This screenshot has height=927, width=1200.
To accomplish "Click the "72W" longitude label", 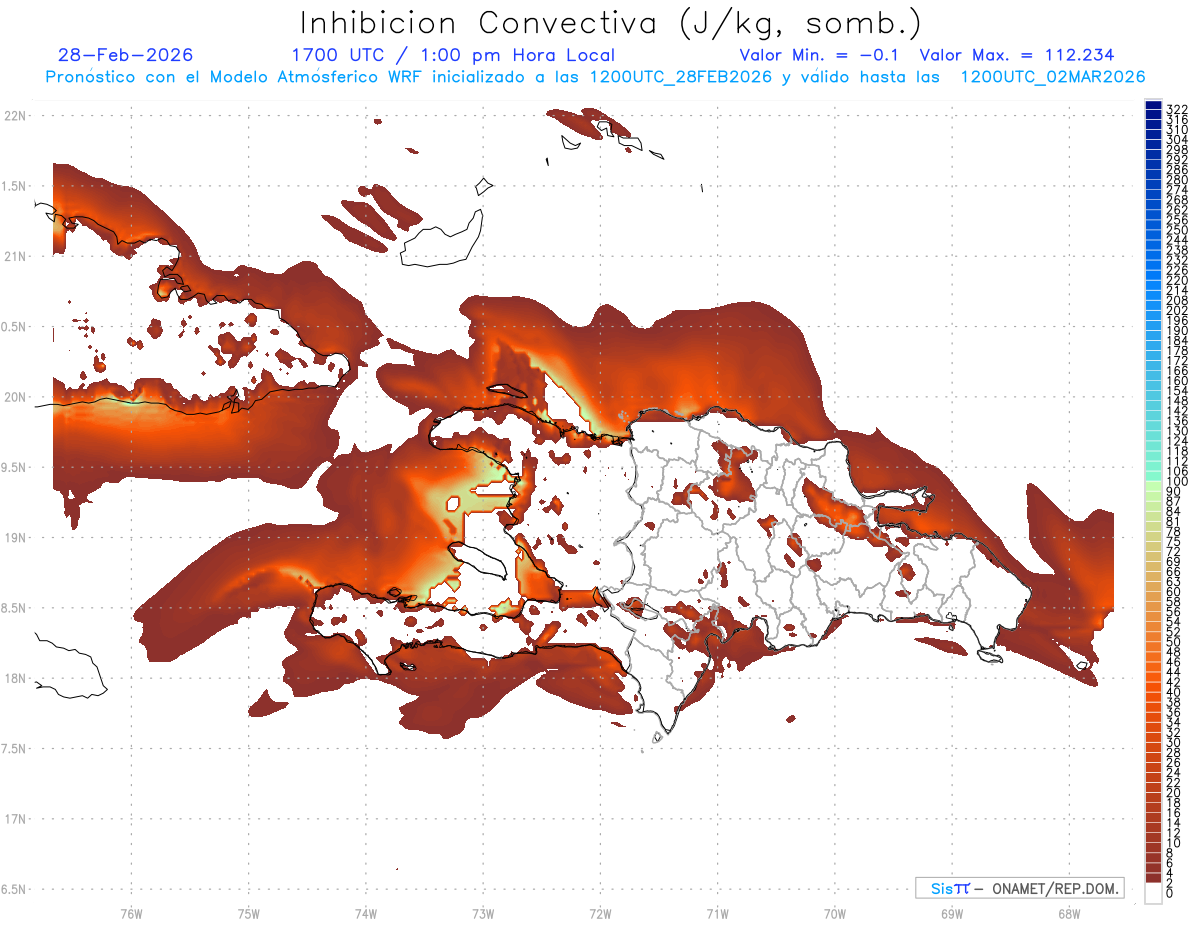I will pos(601,913).
